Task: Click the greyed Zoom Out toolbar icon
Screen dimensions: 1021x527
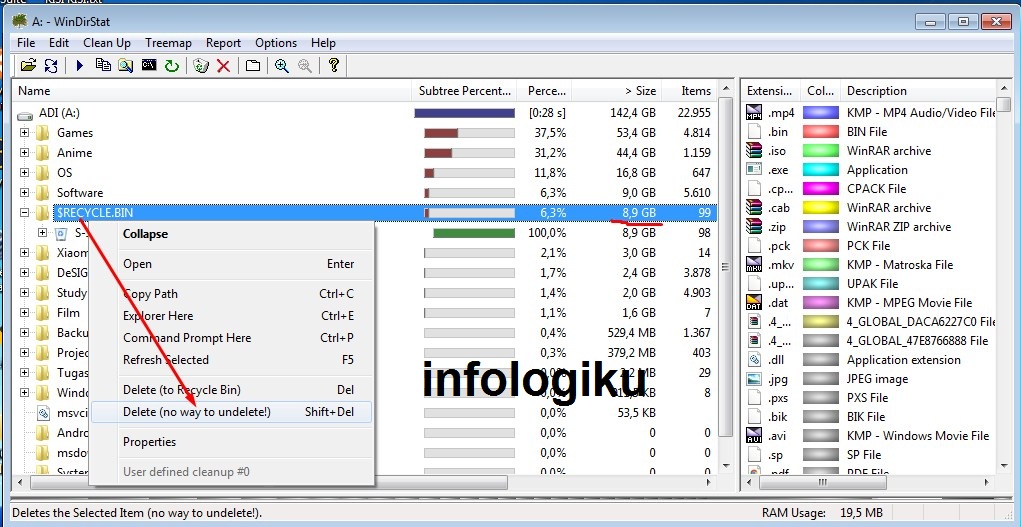Action: pyautogui.click(x=304, y=66)
